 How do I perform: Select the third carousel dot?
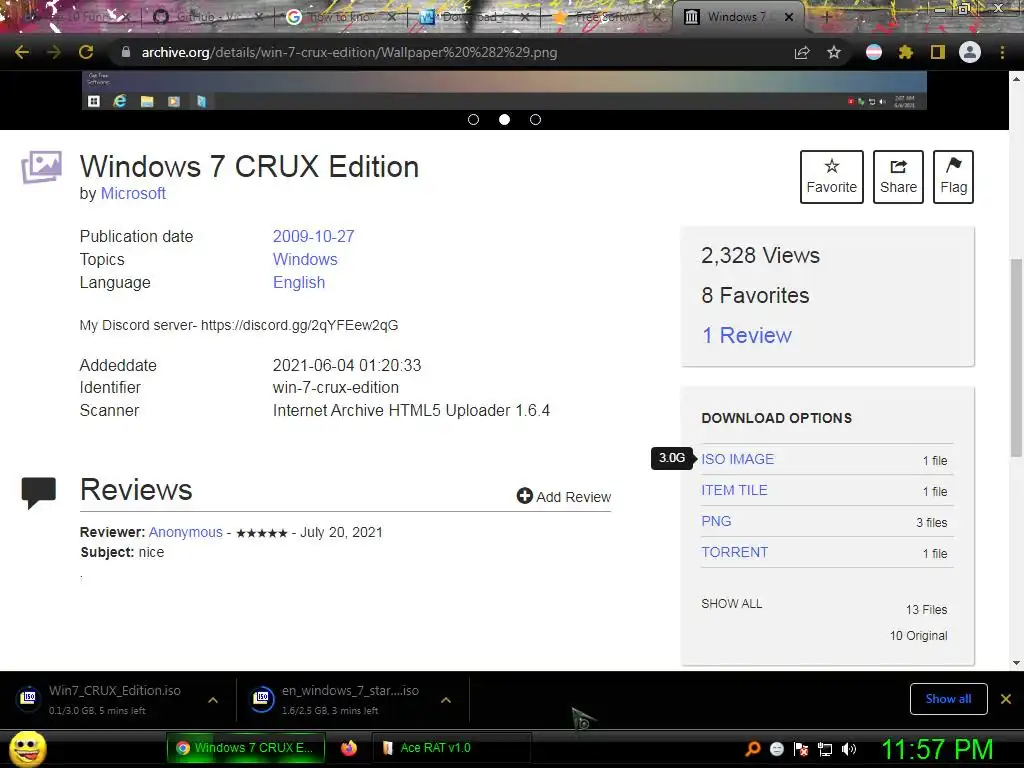(536, 120)
